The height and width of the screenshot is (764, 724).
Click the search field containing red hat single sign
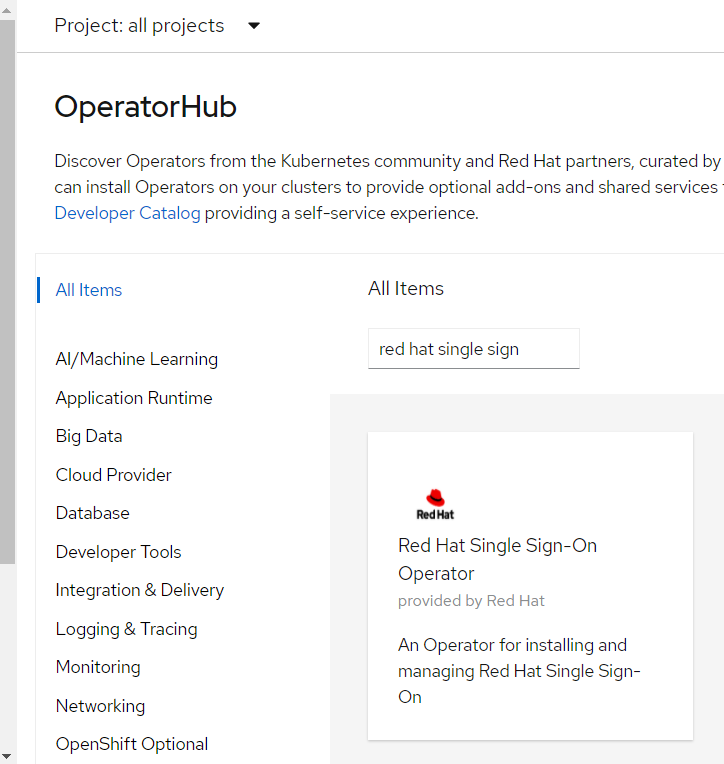coord(474,349)
